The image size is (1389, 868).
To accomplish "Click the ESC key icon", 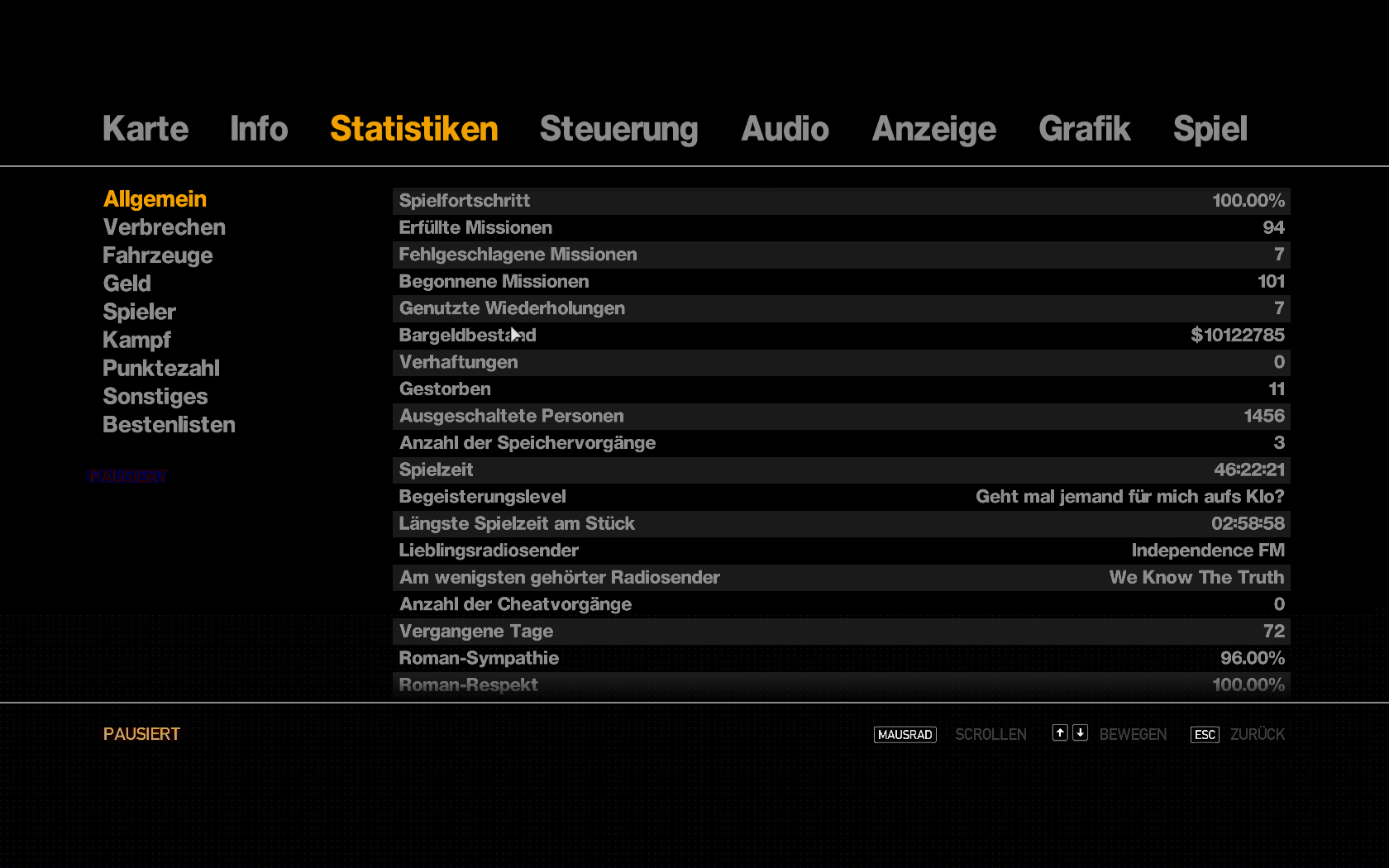I will click(1205, 734).
